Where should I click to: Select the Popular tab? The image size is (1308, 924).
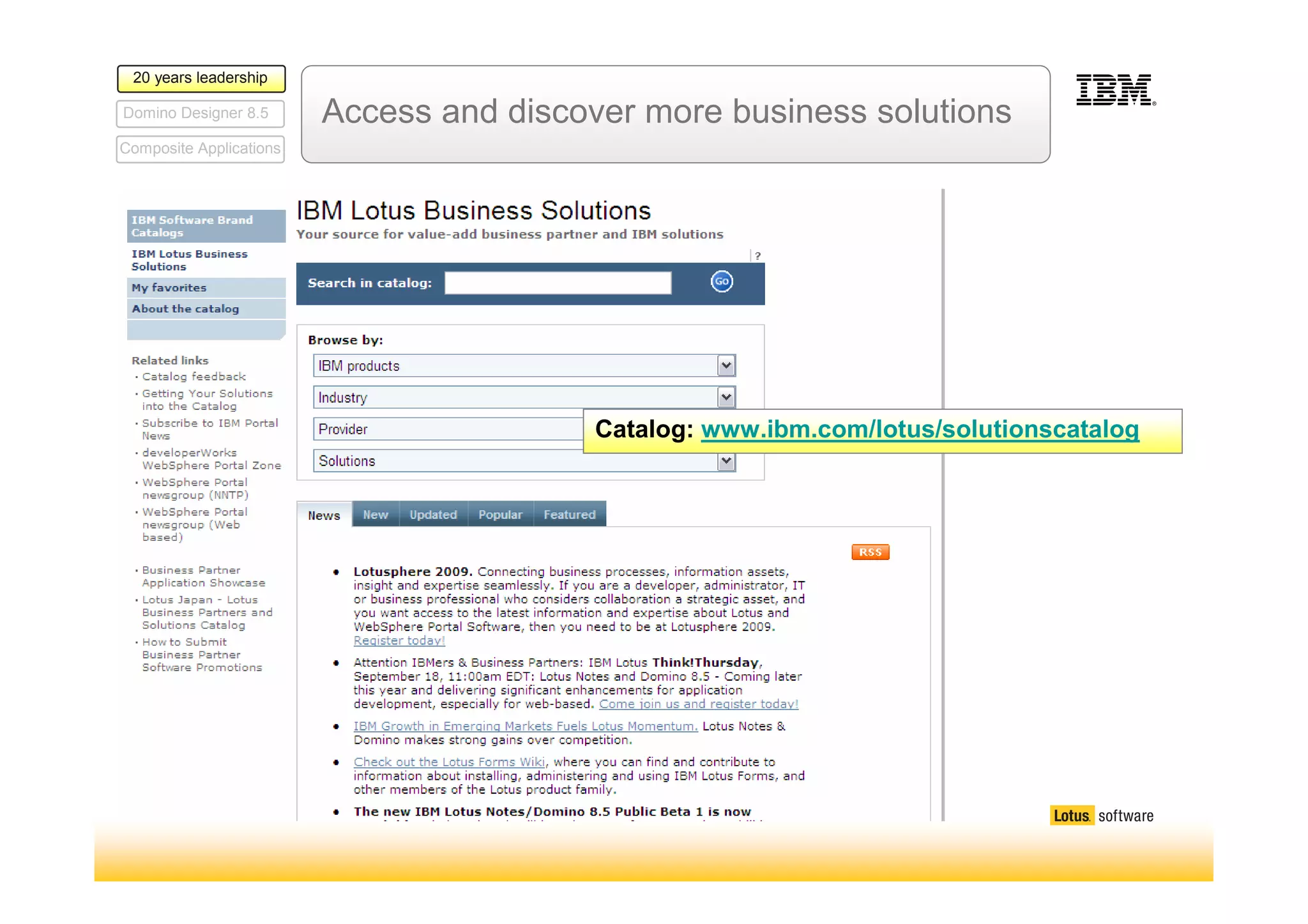click(x=500, y=514)
